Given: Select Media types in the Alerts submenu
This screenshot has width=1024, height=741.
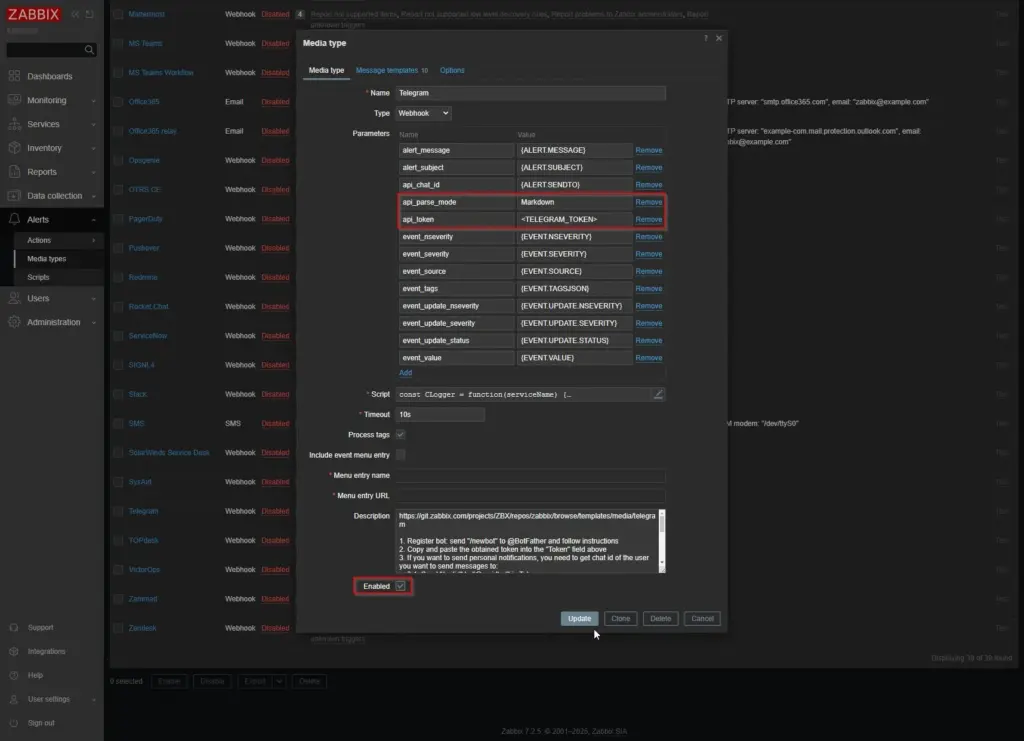Looking at the screenshot, I should 59,259.
